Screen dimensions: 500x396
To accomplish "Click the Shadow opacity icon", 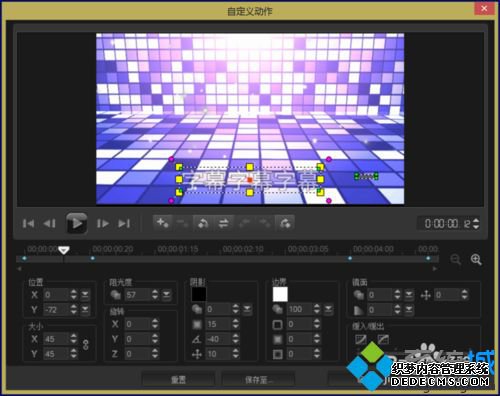I will coord(197,309).
